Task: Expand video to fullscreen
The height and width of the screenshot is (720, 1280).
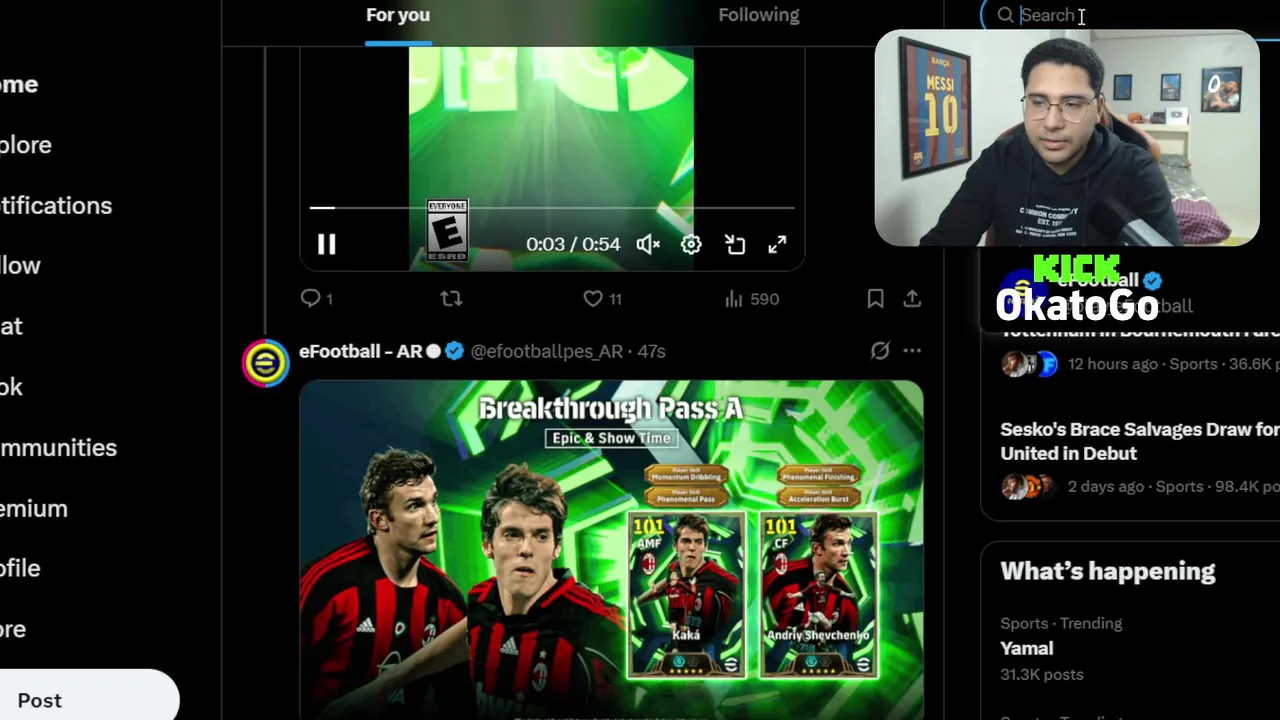Action: click(x=777, y=245)
